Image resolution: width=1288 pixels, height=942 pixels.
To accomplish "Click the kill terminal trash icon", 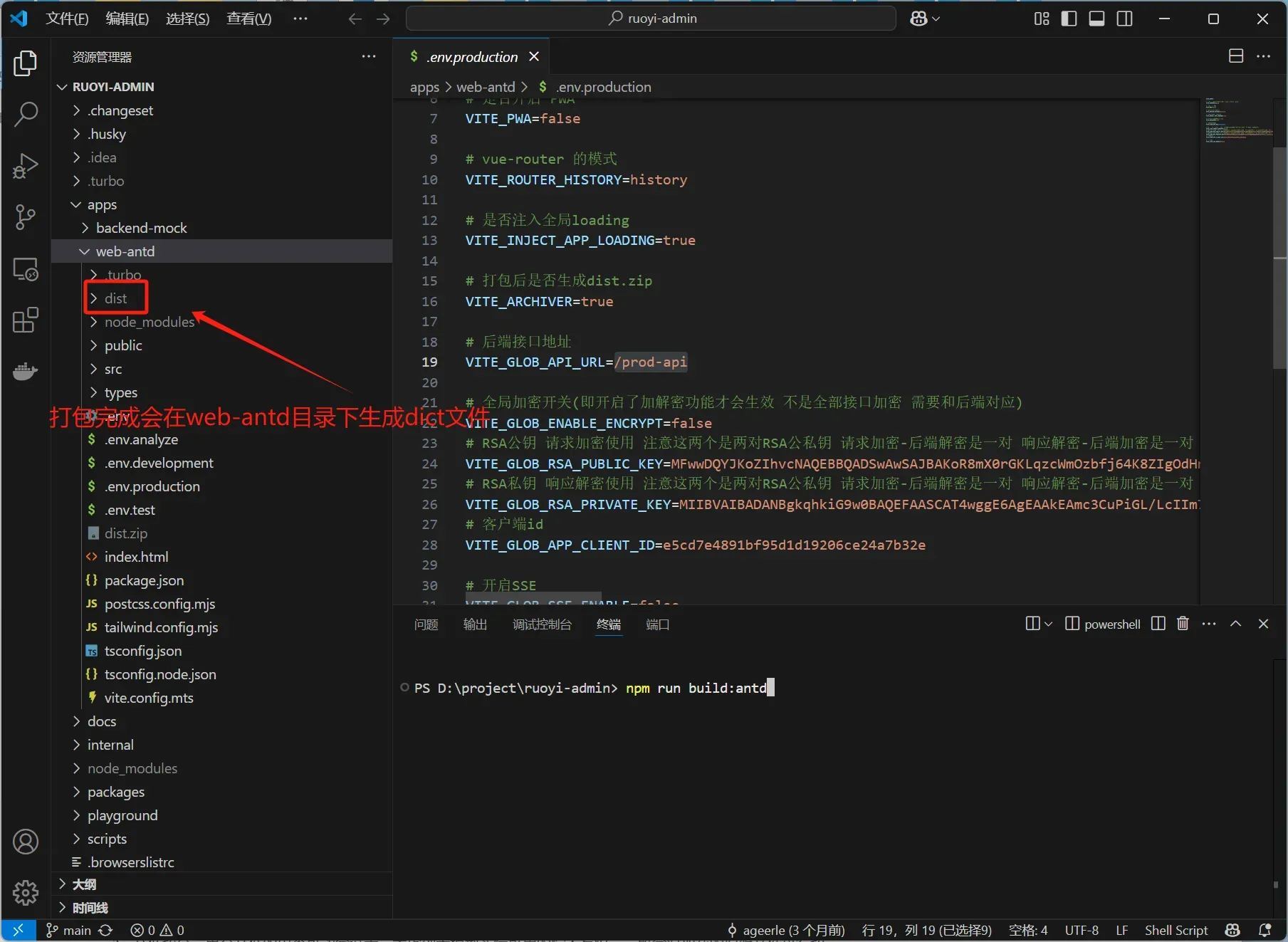I will point(1183,624).
